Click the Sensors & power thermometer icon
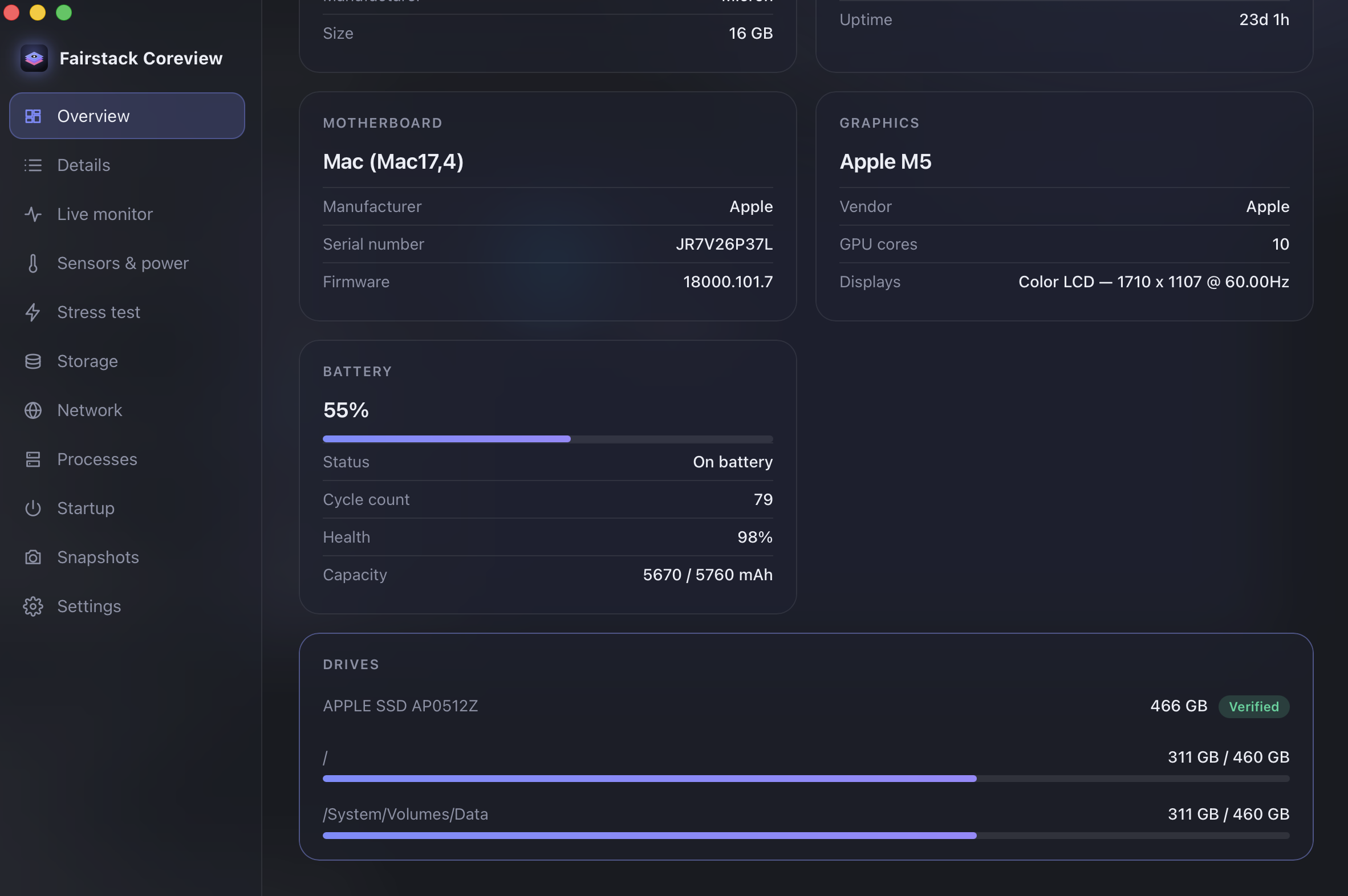 pyautogui.click(x=33, y=263)
